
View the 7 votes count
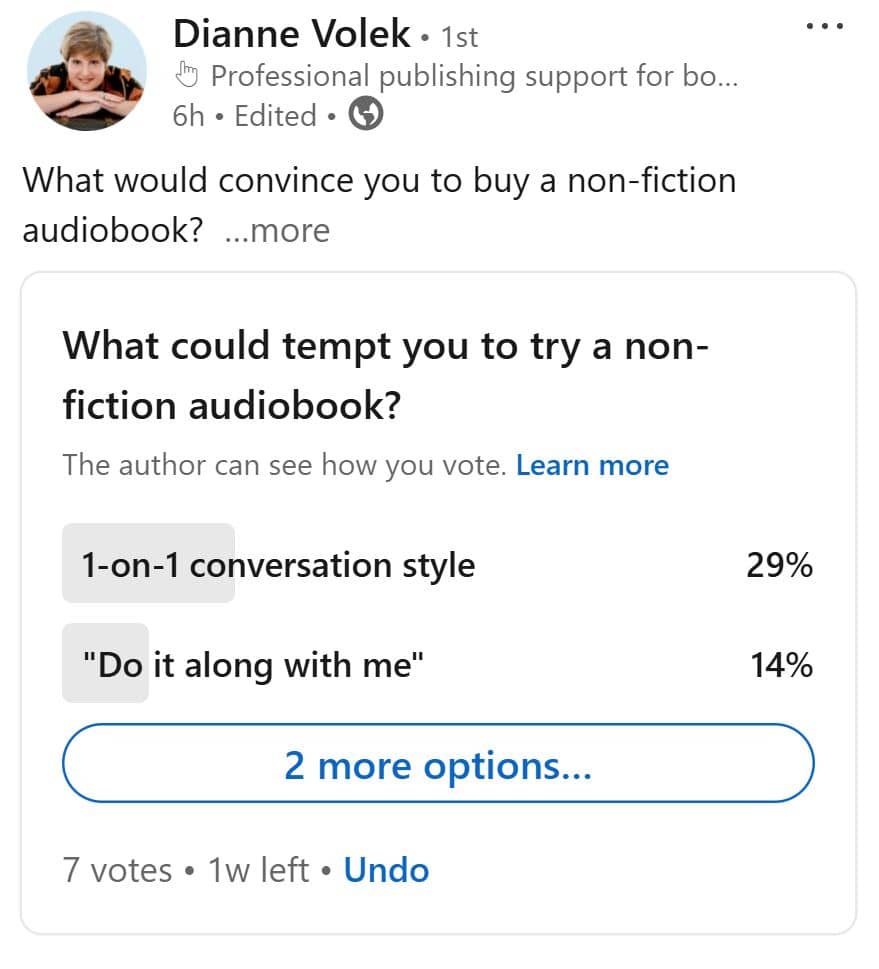[x=118, y=869]
